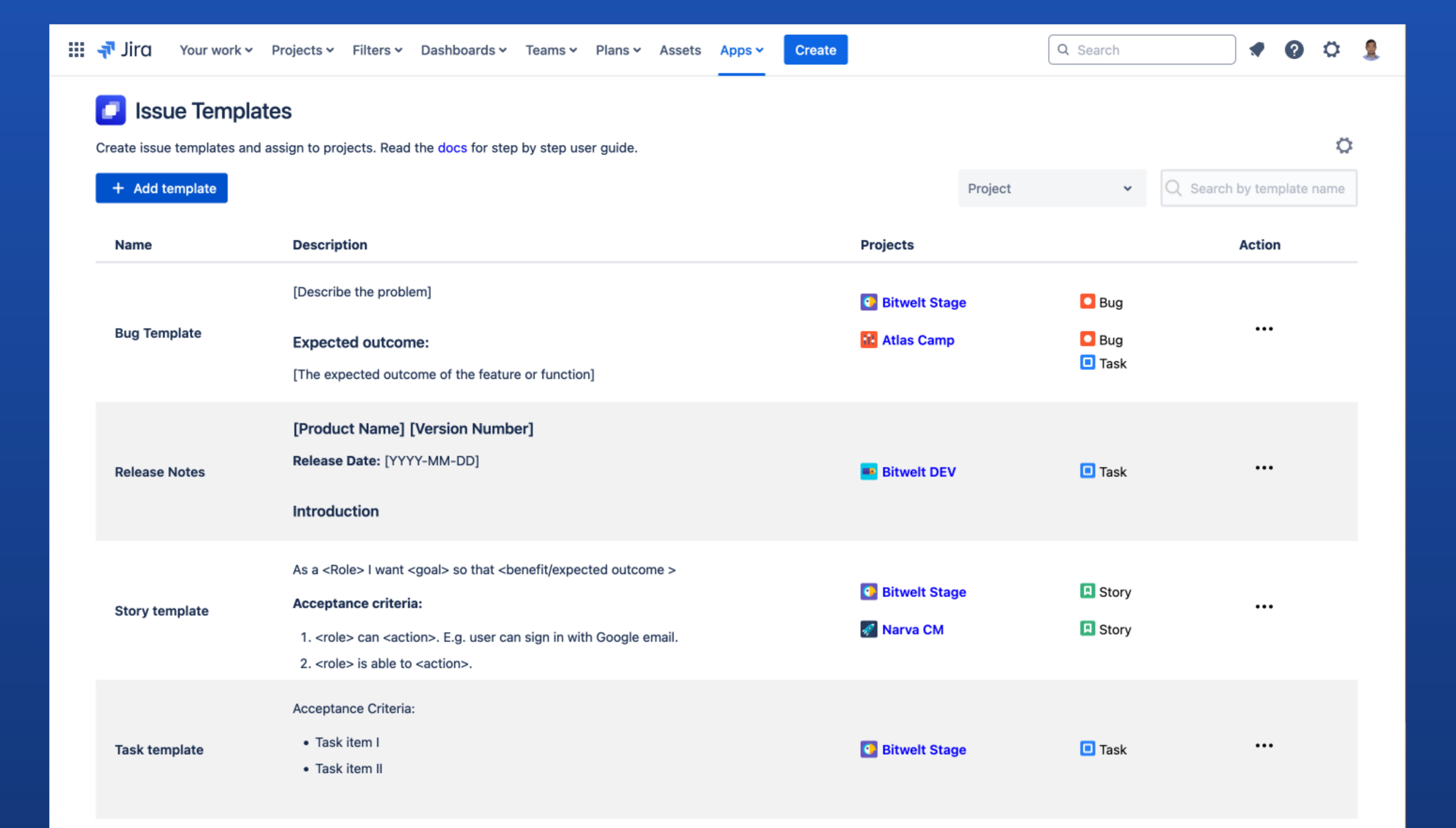
Task: Click the Search by template name field
Action: click(x=1267, y=188)
